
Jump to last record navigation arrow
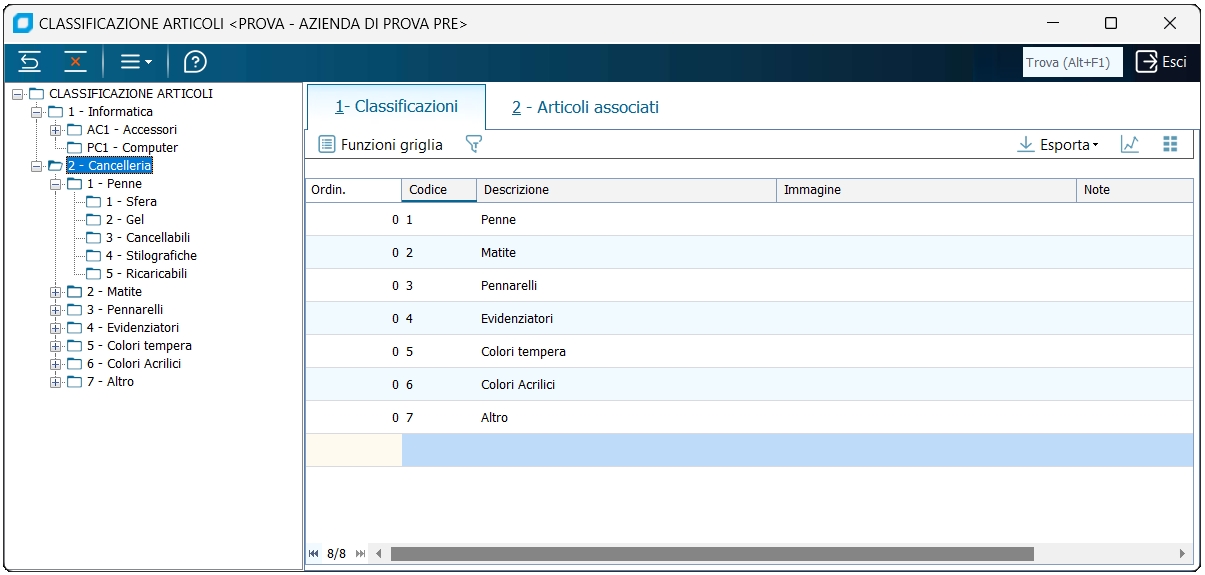[360, 553]
